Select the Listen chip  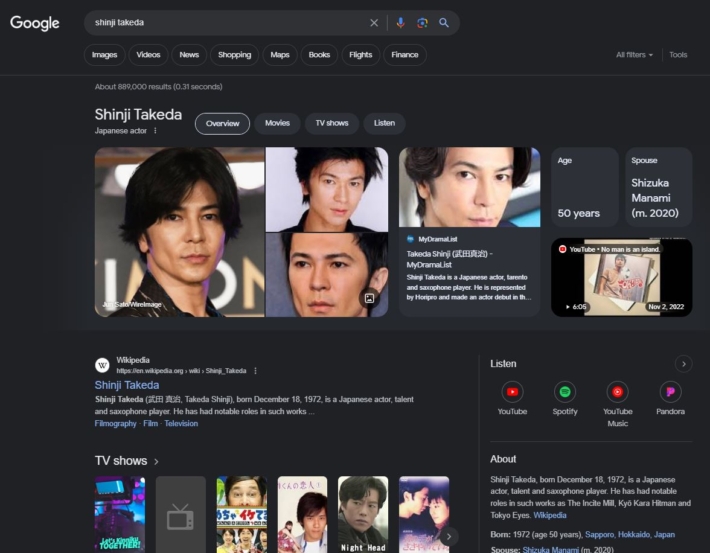pyautogui.click(x=384, y=123)
